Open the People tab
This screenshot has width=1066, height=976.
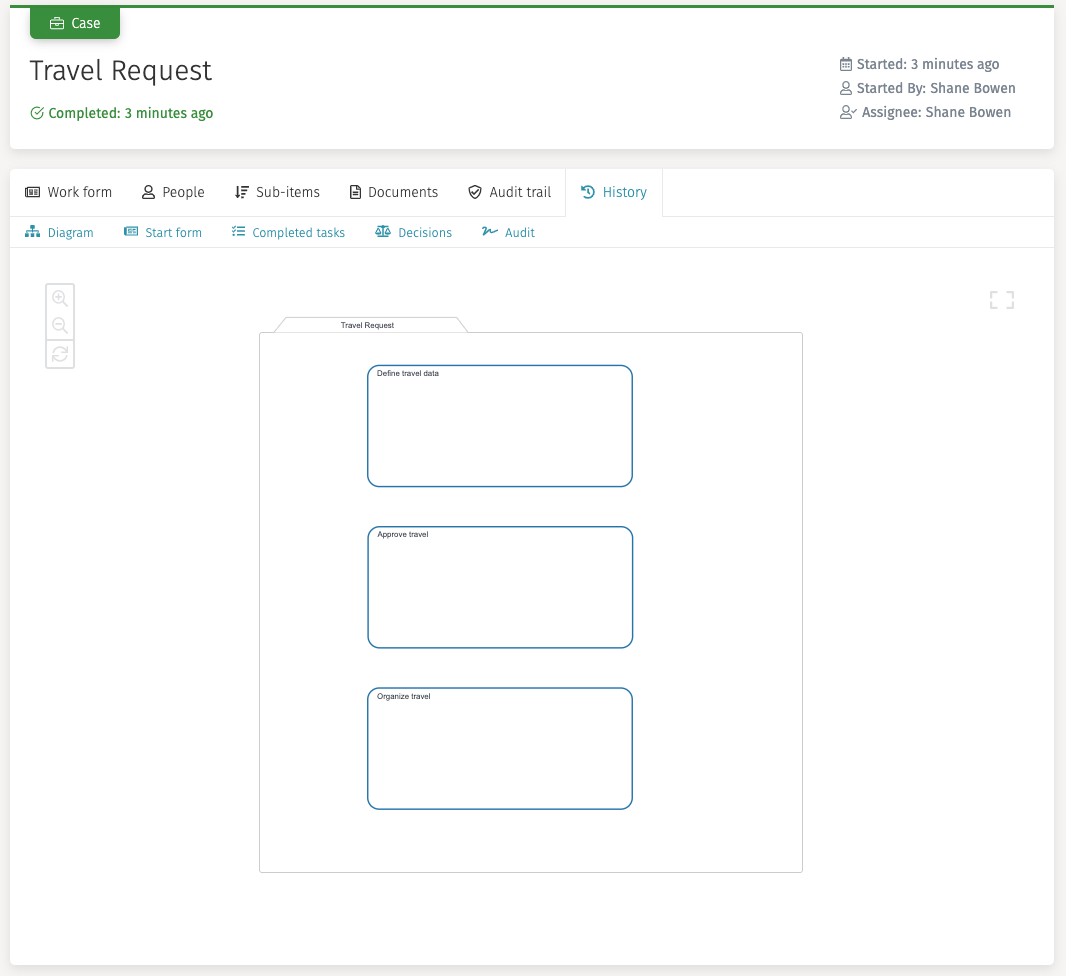point(173,191)
